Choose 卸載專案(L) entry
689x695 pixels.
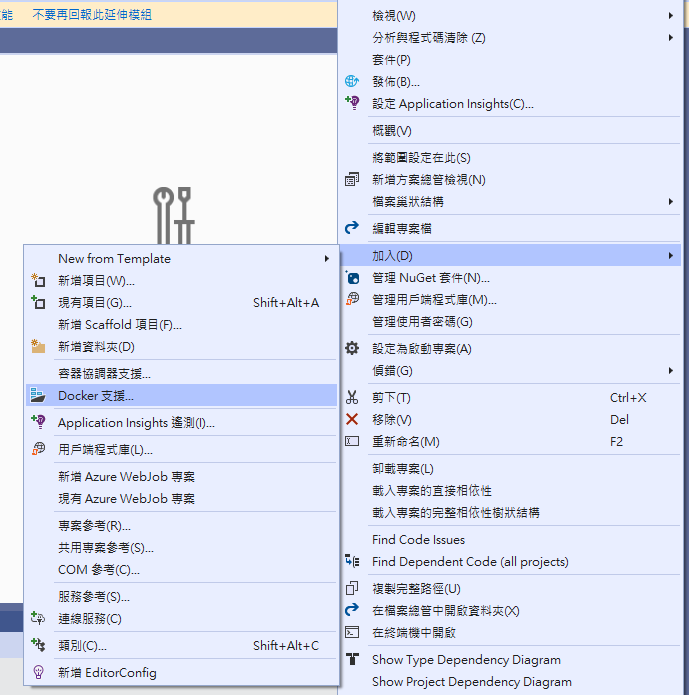click(x=511, y=469)
